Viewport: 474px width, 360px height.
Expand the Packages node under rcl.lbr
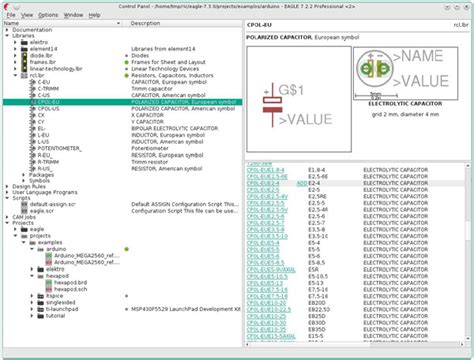pos(24,175)
